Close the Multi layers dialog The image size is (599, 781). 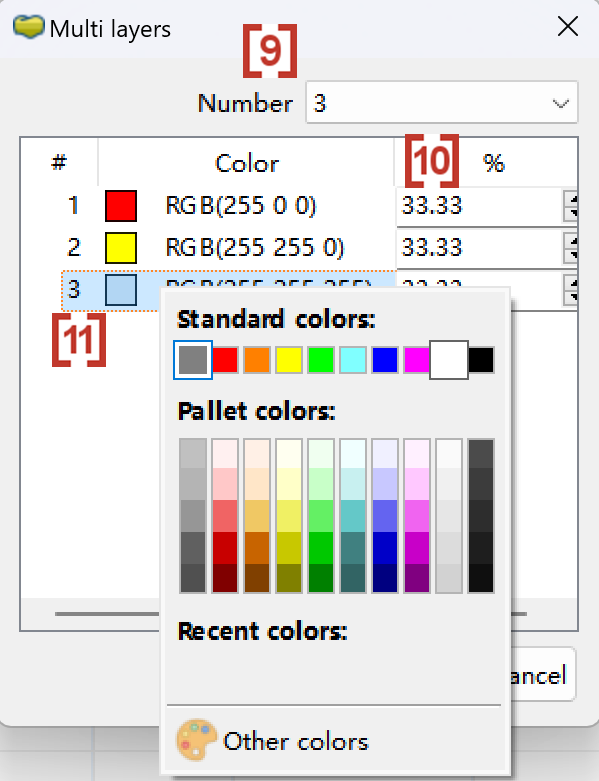pyautogui.click(x=568, y=27)
